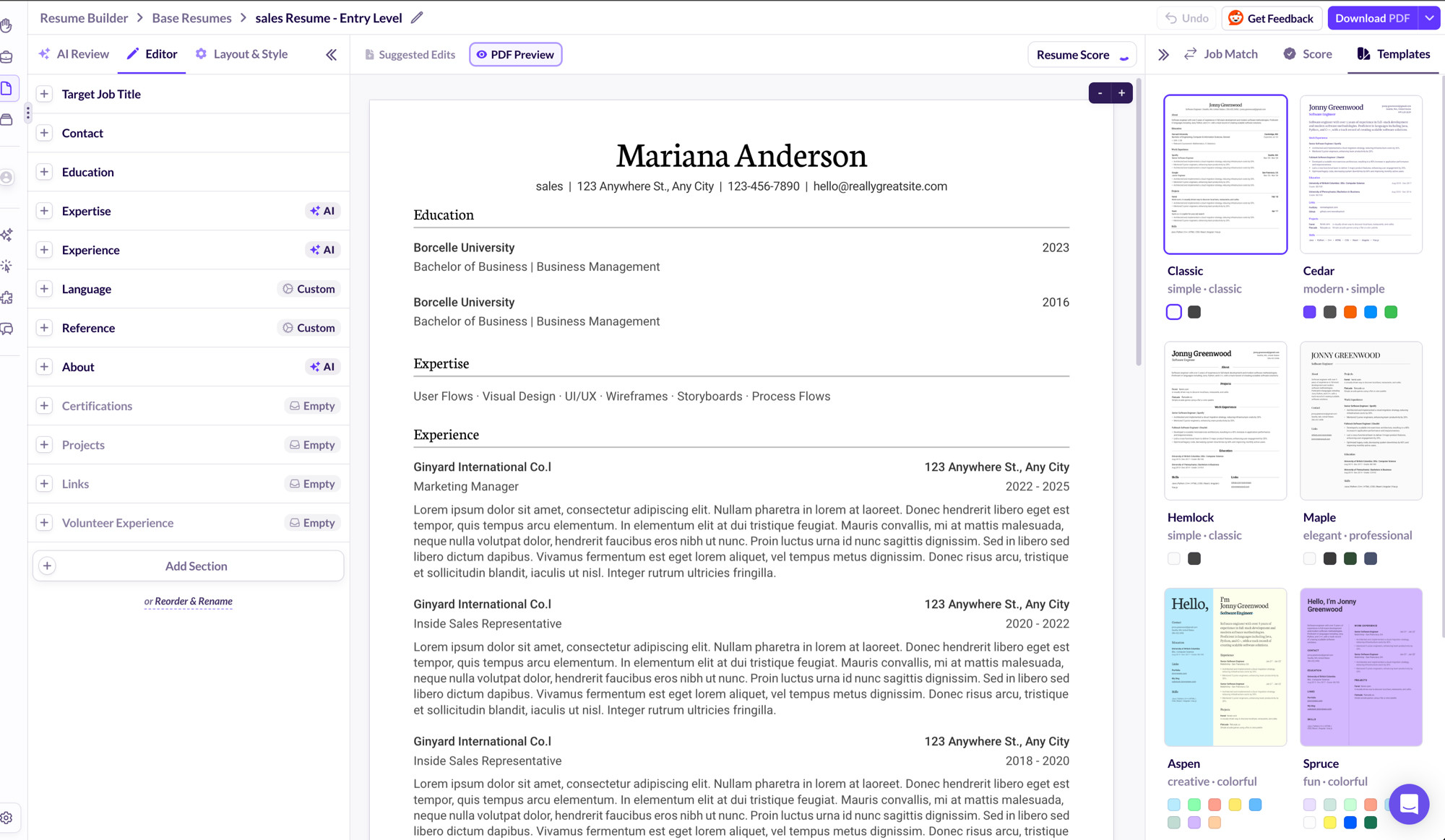This screenshot has height=840, width=1445.
Task: Click the hand icon in left sidebar
Action: point(7,26)
